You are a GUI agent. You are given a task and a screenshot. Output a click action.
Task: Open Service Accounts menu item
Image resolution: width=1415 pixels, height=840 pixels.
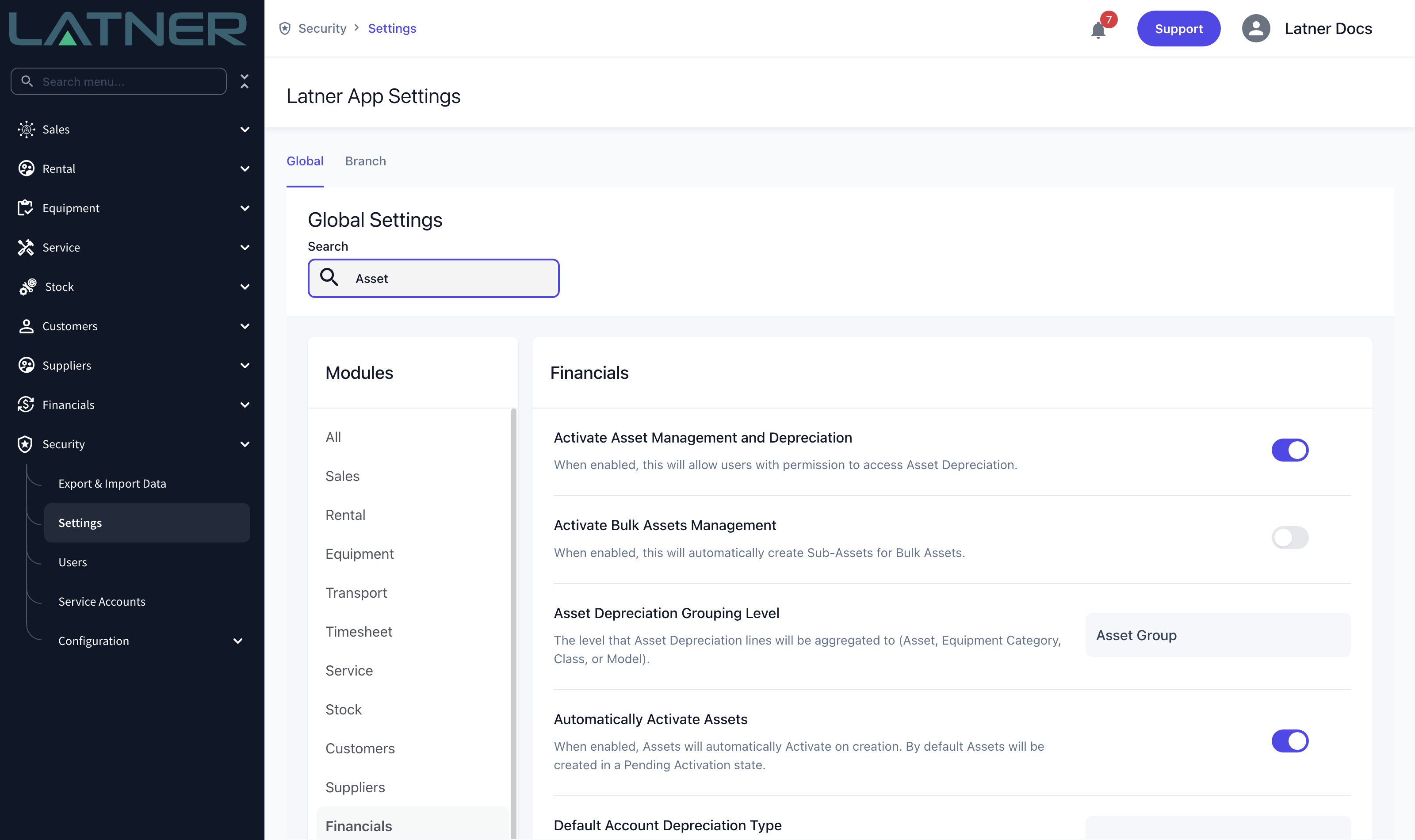pos(147,601)
